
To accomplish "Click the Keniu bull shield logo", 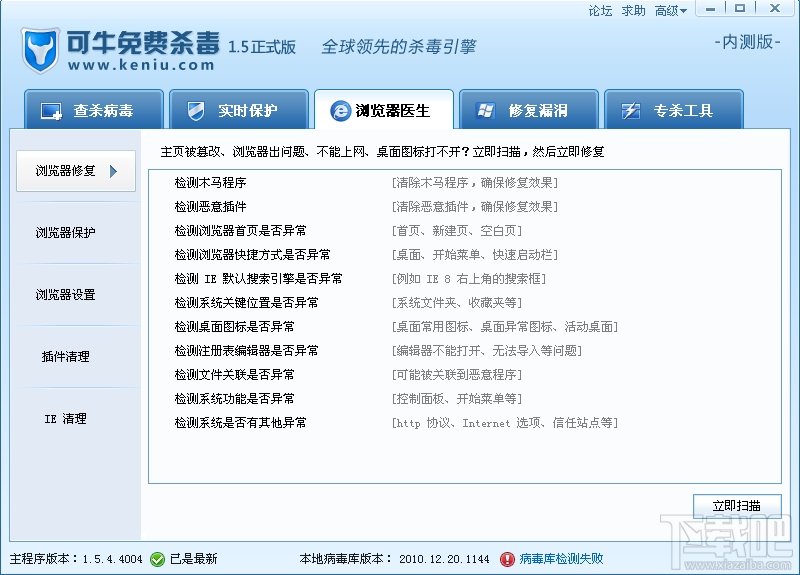I will [x=41, y=51].
